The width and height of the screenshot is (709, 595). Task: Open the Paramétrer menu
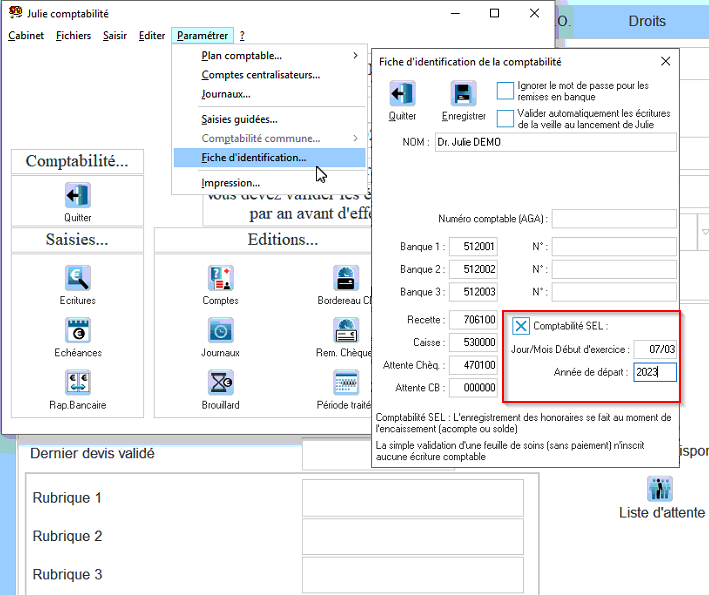point(203,35)
